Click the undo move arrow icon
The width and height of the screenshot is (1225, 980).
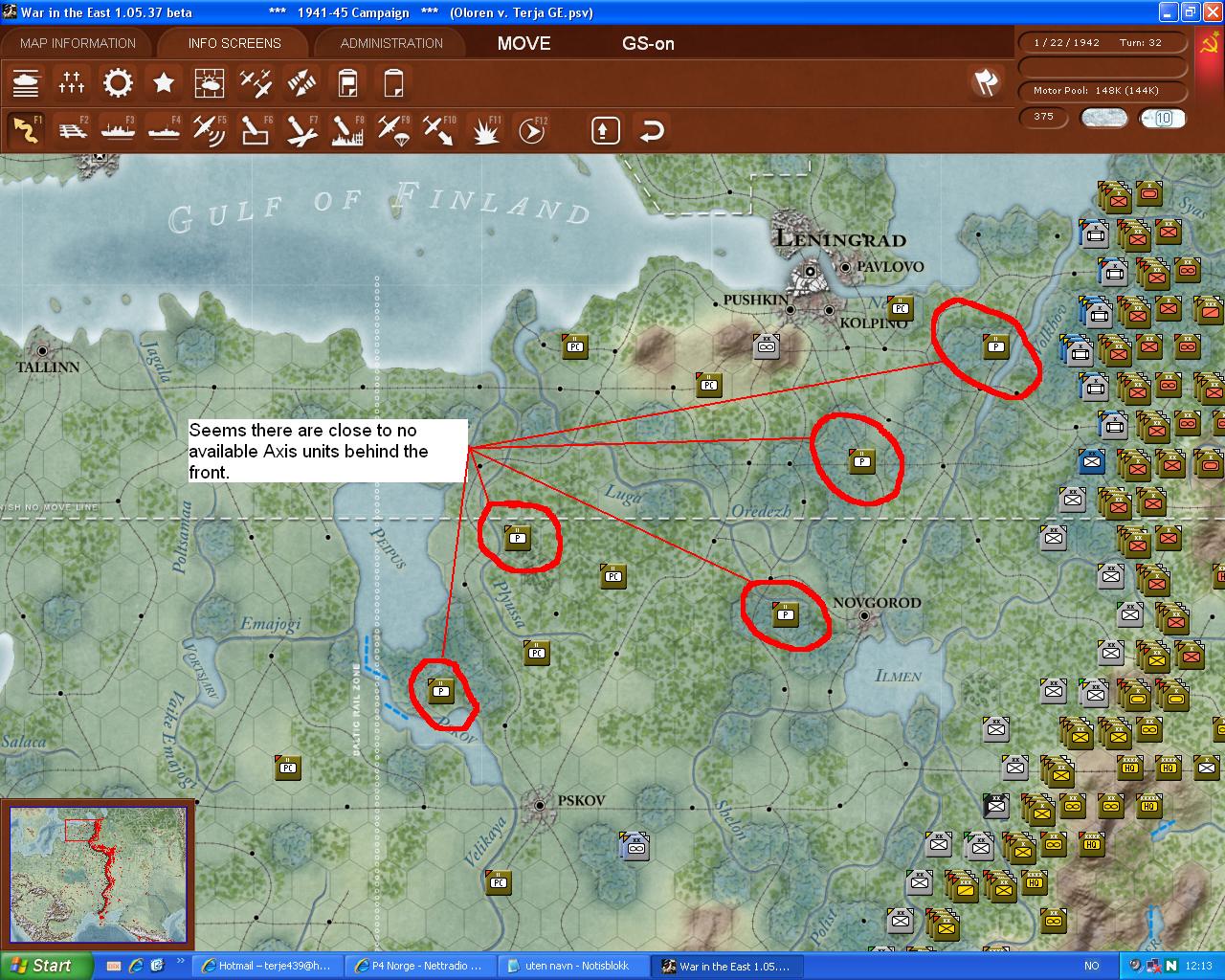click(652, 130)
